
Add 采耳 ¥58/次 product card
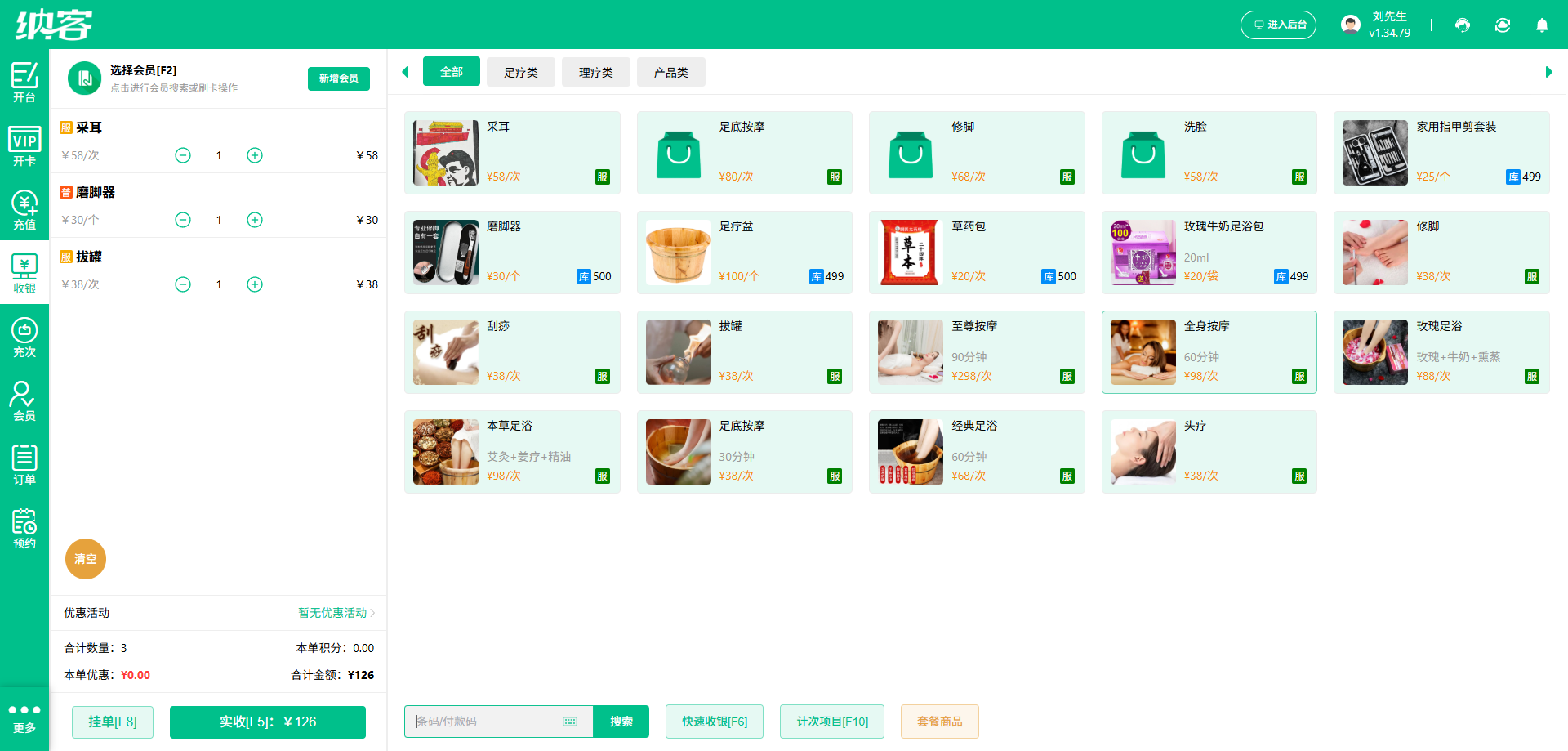tap(512, 153)
